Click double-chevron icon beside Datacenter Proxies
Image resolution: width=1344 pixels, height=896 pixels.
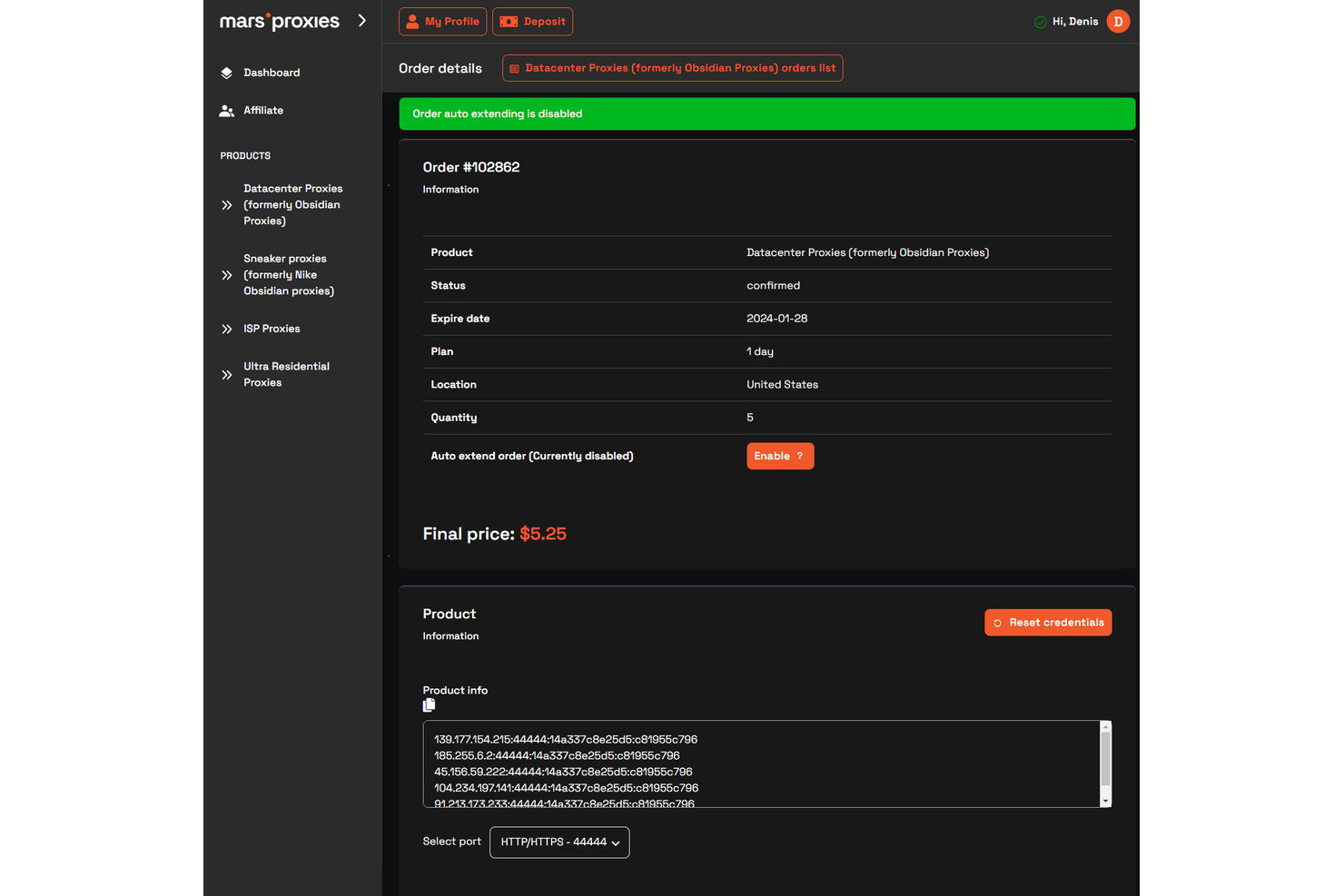coord(227,205)
